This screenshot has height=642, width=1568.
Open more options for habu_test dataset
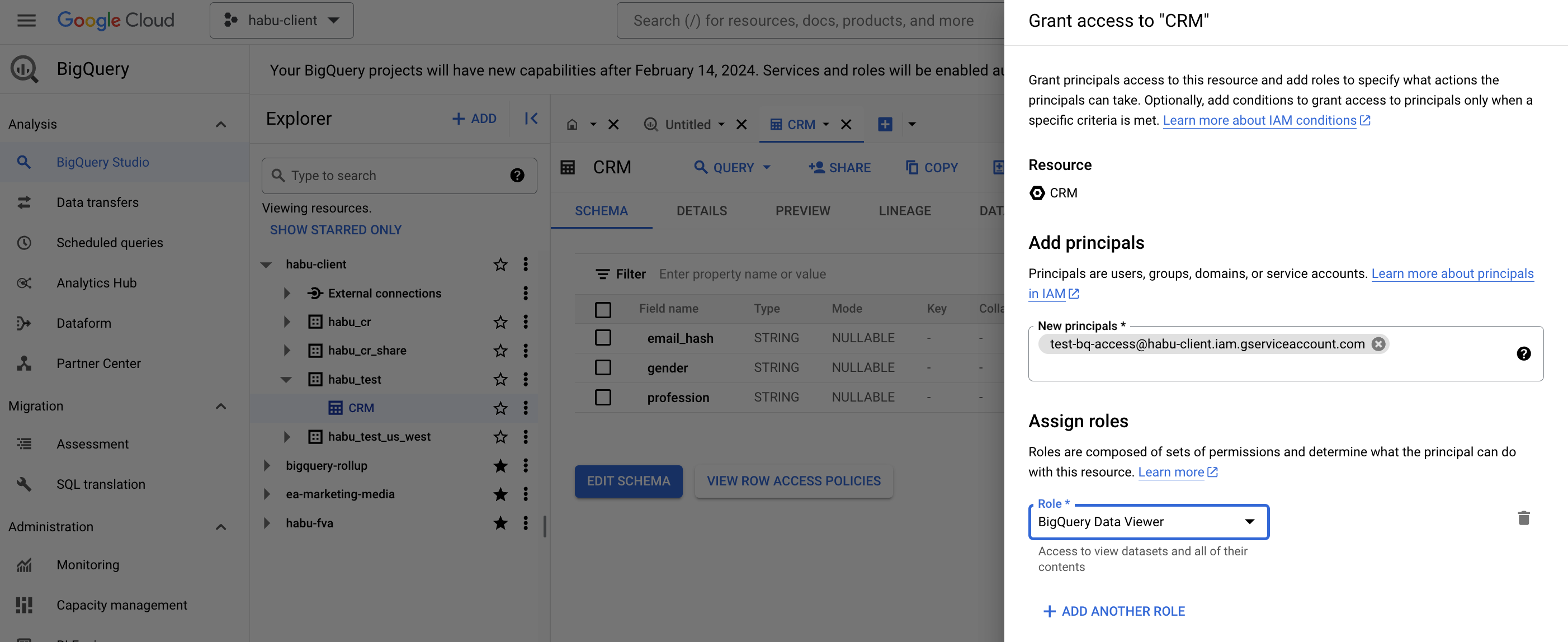(x=525, y=379)
